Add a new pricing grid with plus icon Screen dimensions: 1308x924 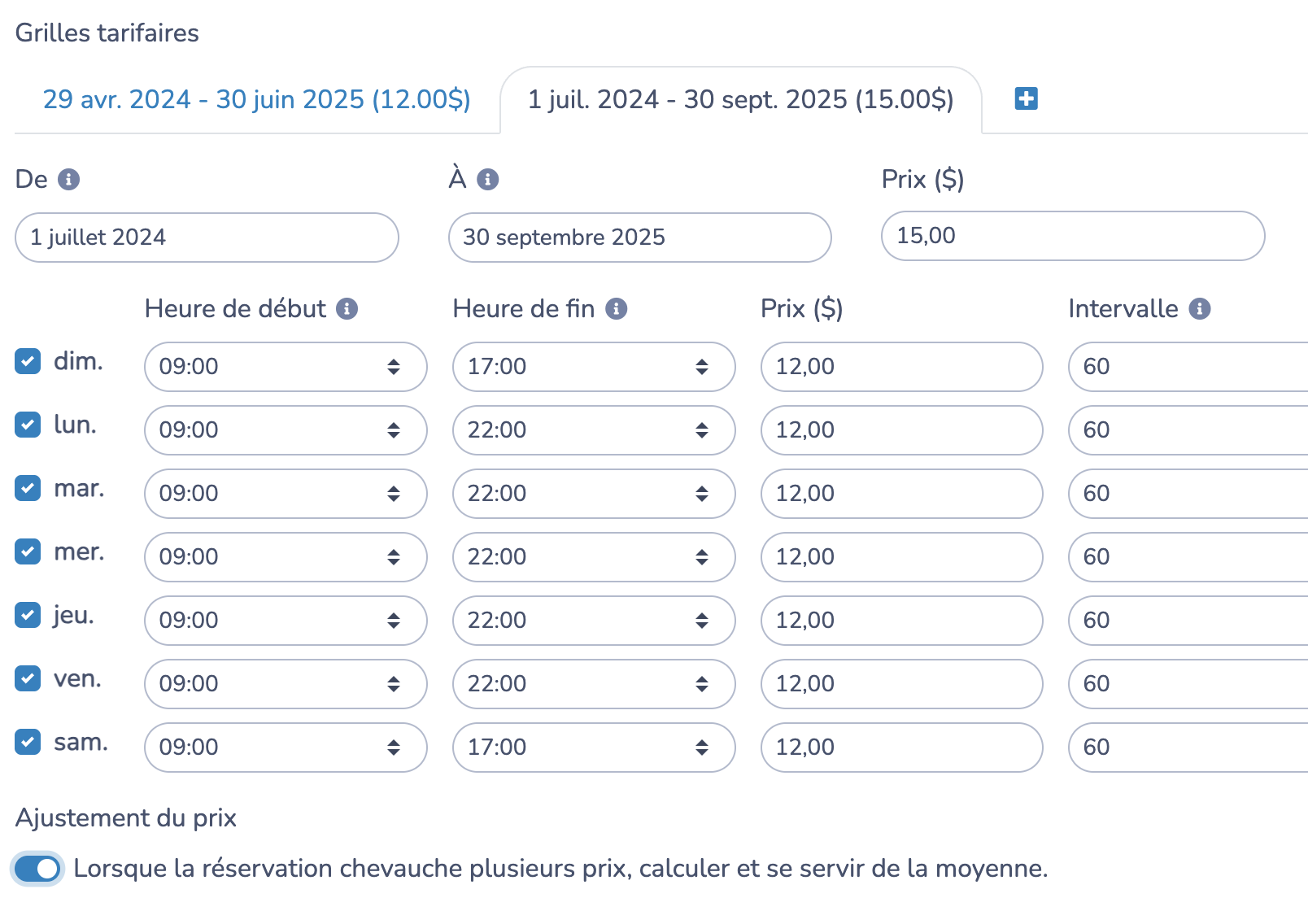click(1026, 98)
